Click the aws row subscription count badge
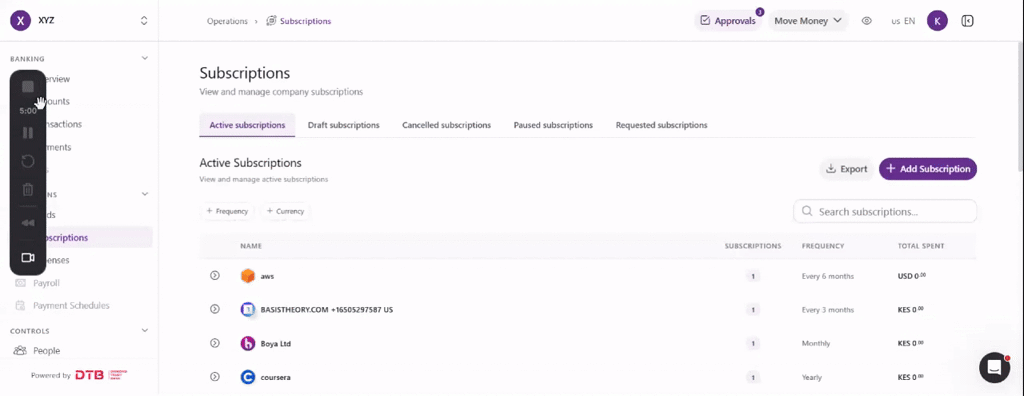1024x396 pixels. coord(753,276)
